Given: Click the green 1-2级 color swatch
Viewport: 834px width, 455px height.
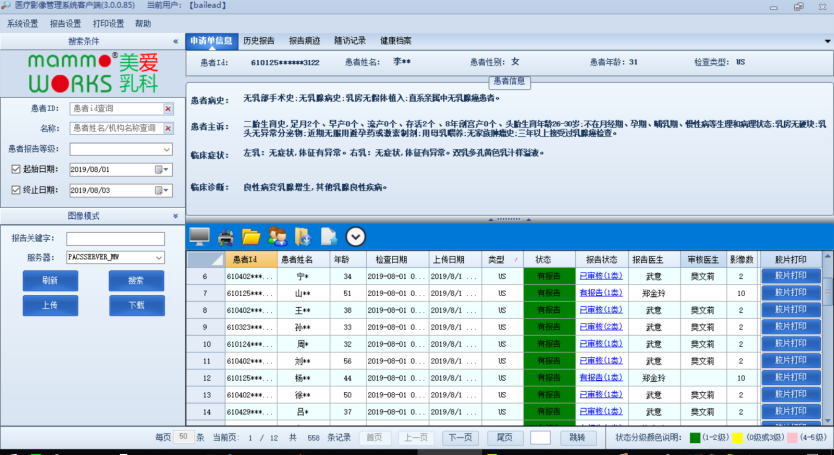Looking at the screenshot, I should pyautogui.click(x=695, y=437).
